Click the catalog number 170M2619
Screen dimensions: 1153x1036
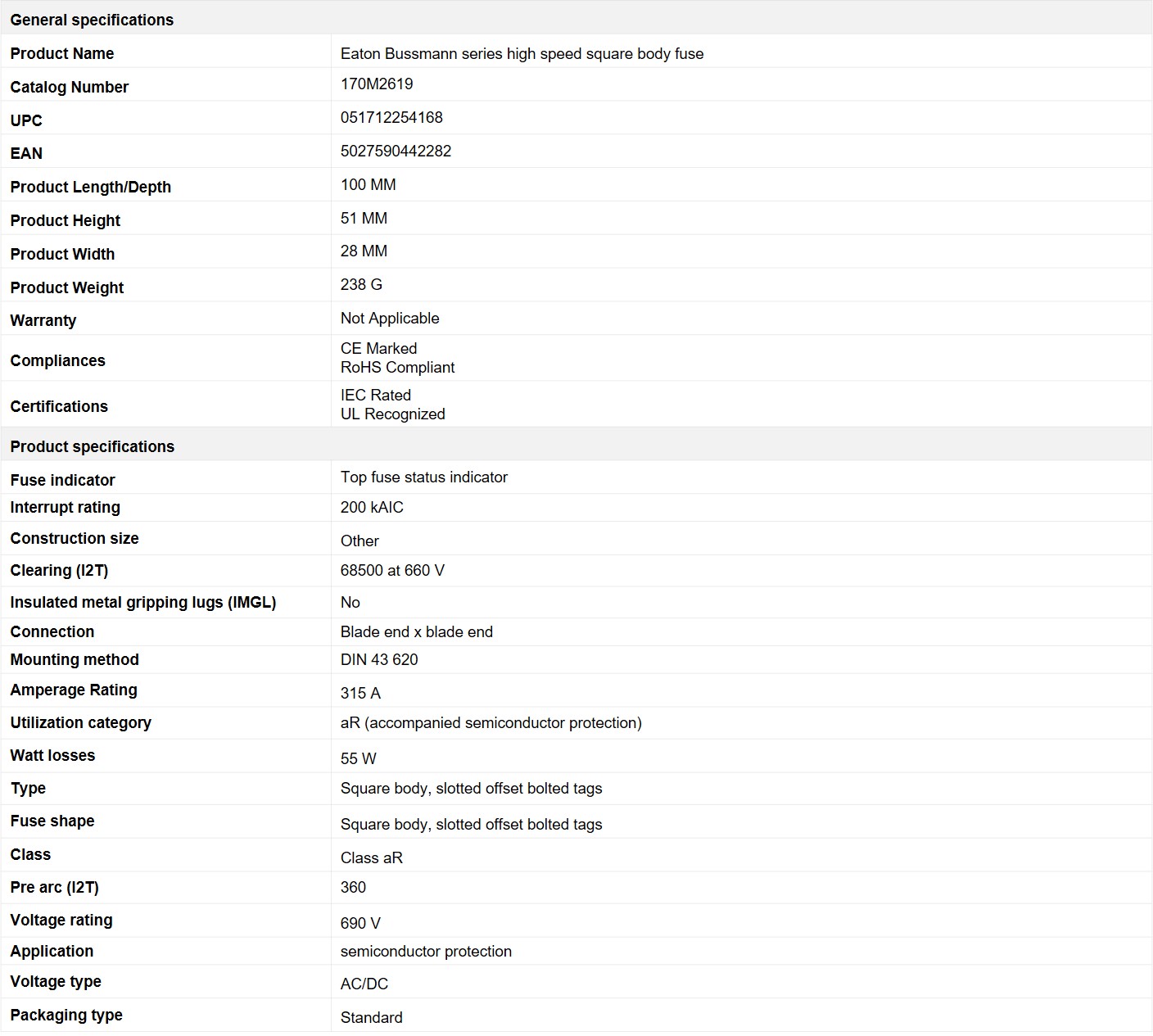[x=377, y=84]
